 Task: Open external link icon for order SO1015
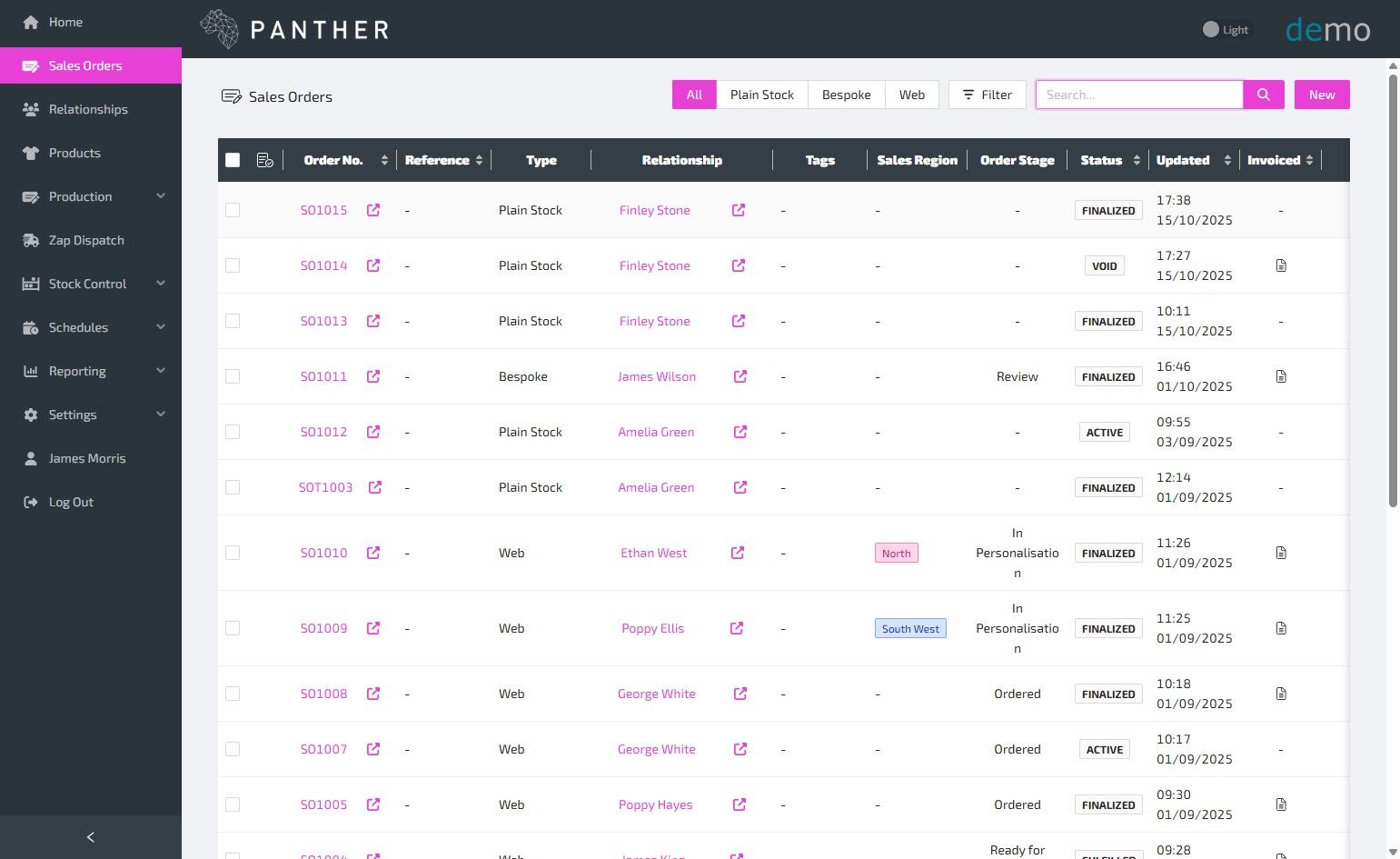pyautogui.click(x=373, y=210)
